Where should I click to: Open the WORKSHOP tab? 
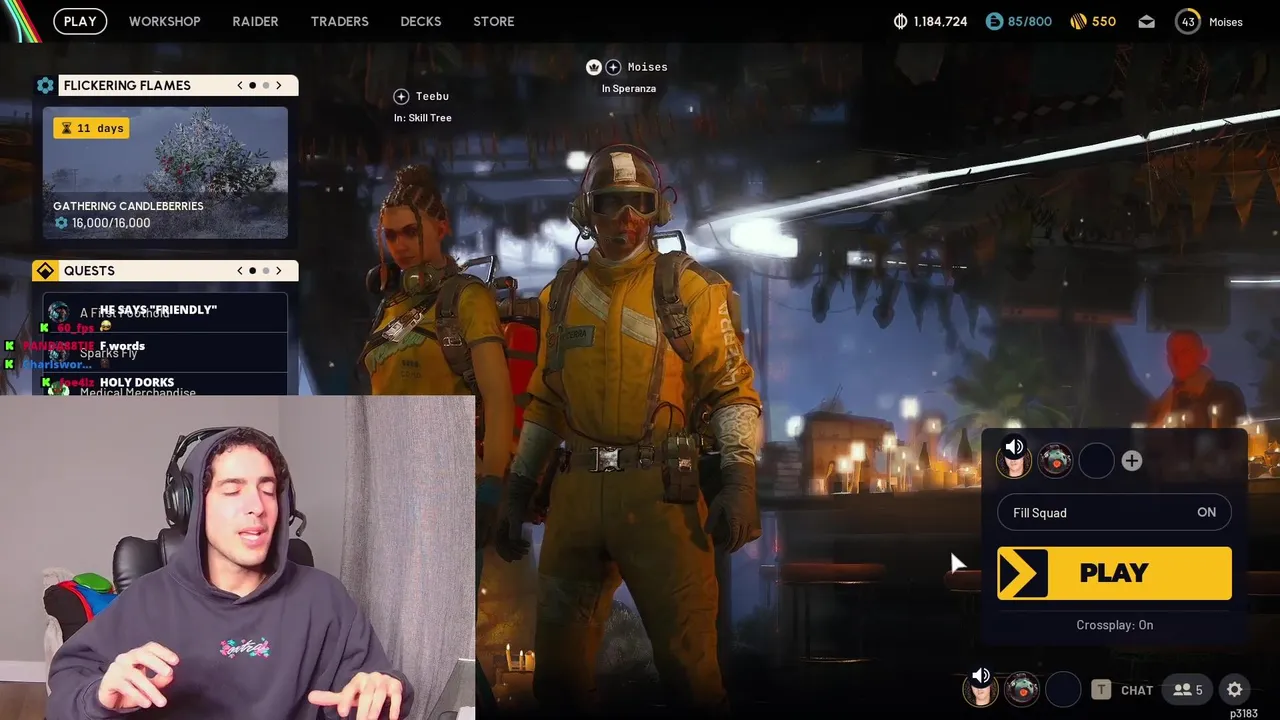[164, 21]
